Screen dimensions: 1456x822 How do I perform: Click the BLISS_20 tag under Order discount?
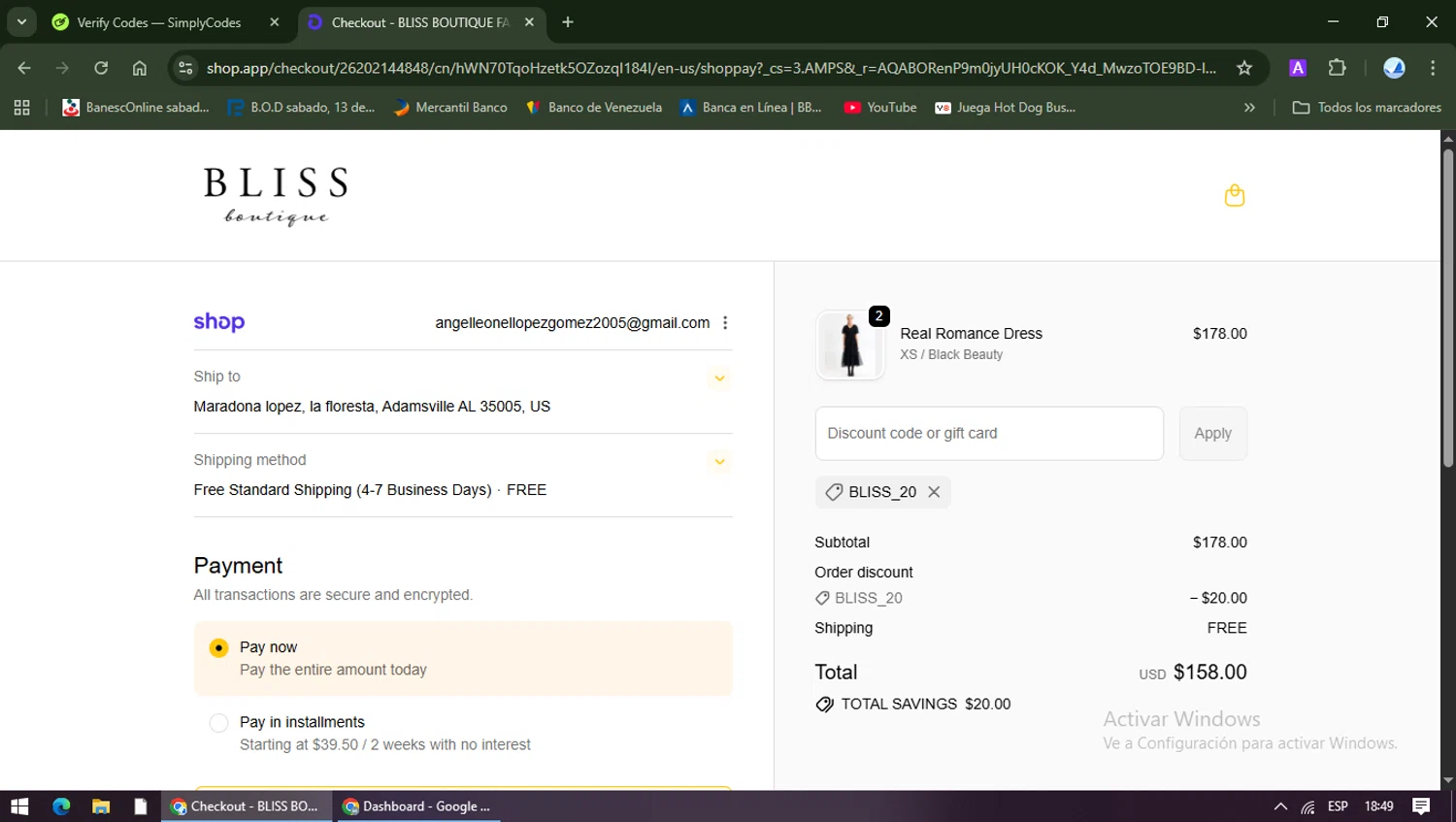(859, 599)
